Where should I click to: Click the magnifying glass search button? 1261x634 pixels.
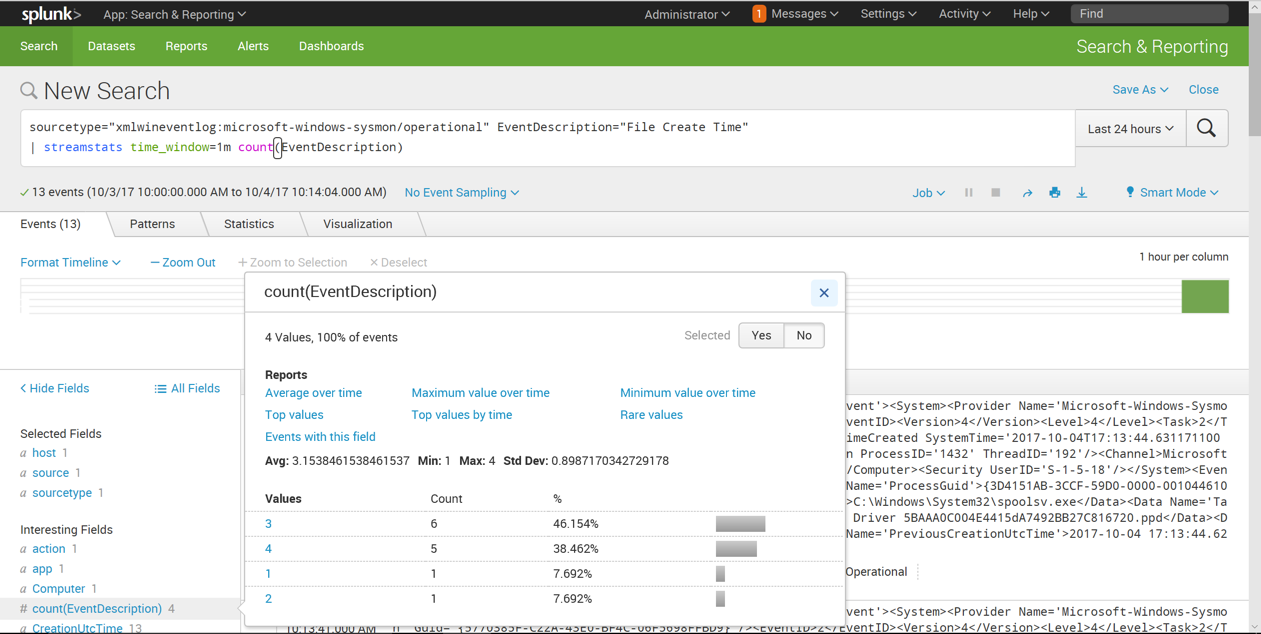tap(1207, 128)
